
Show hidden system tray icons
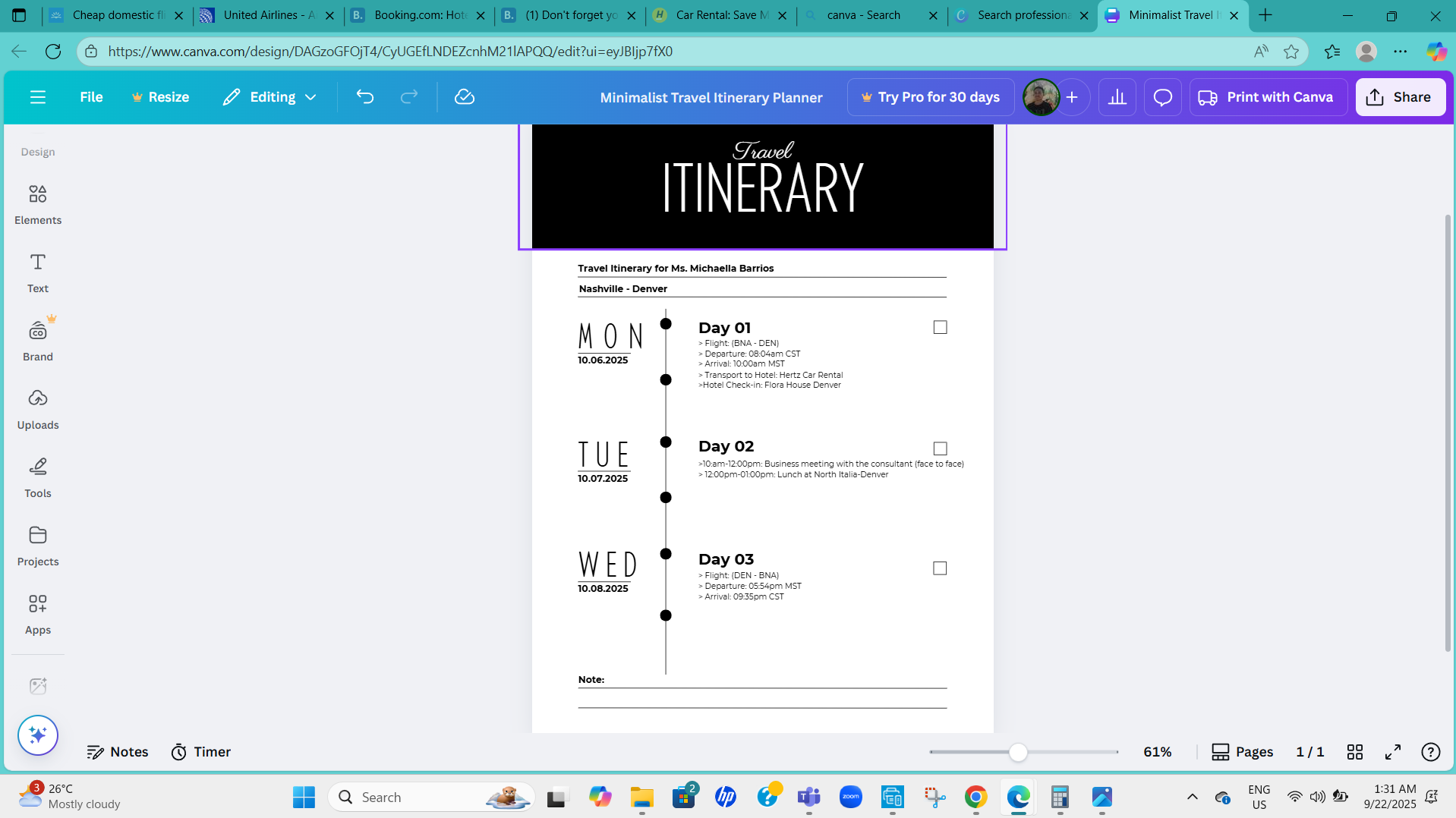[1193, 797]
